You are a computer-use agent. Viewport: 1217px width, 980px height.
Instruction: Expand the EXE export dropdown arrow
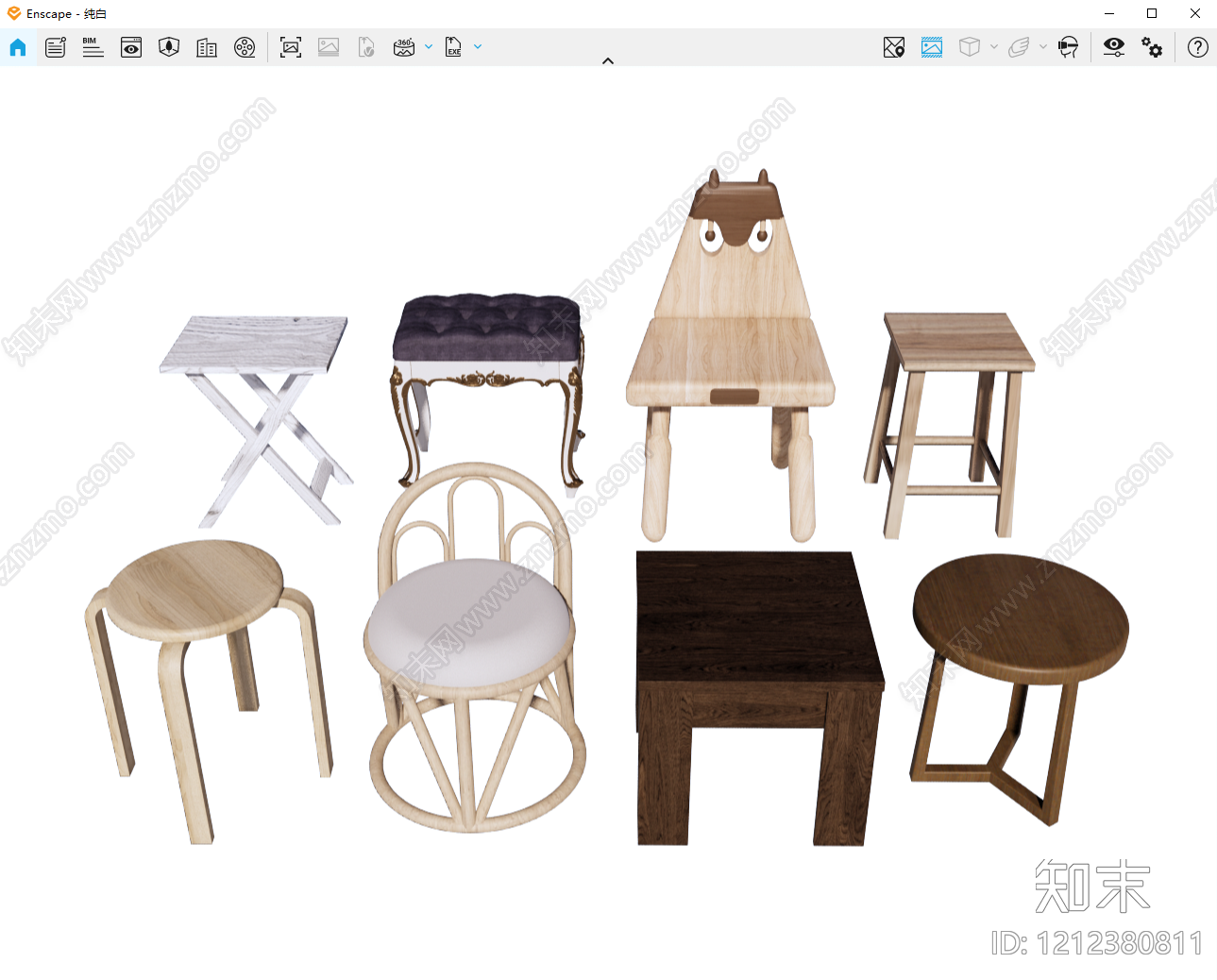(x=478, y=46)
